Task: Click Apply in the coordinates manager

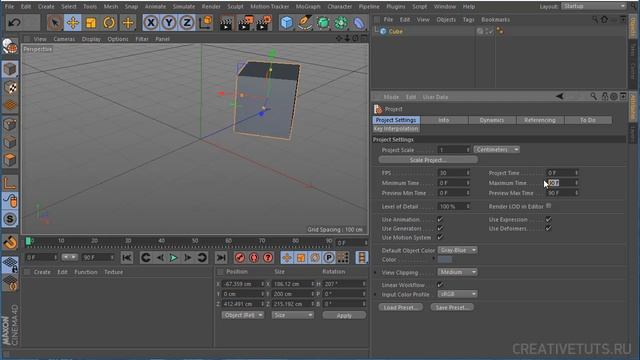Action: [344, 315]
